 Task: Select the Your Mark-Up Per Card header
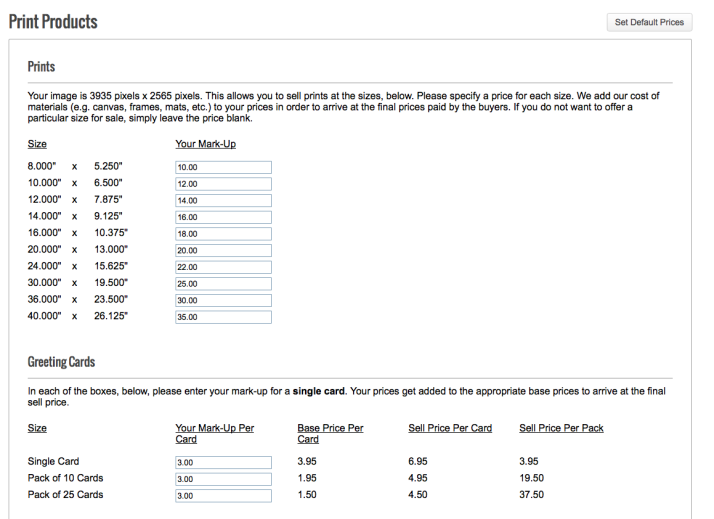214,433
